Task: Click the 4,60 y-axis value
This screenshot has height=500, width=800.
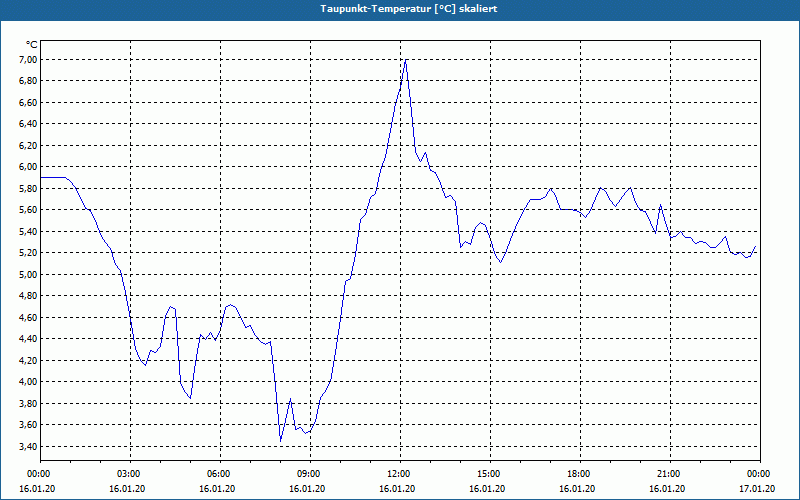Action: pyautogui.click(x=30, y=317)
